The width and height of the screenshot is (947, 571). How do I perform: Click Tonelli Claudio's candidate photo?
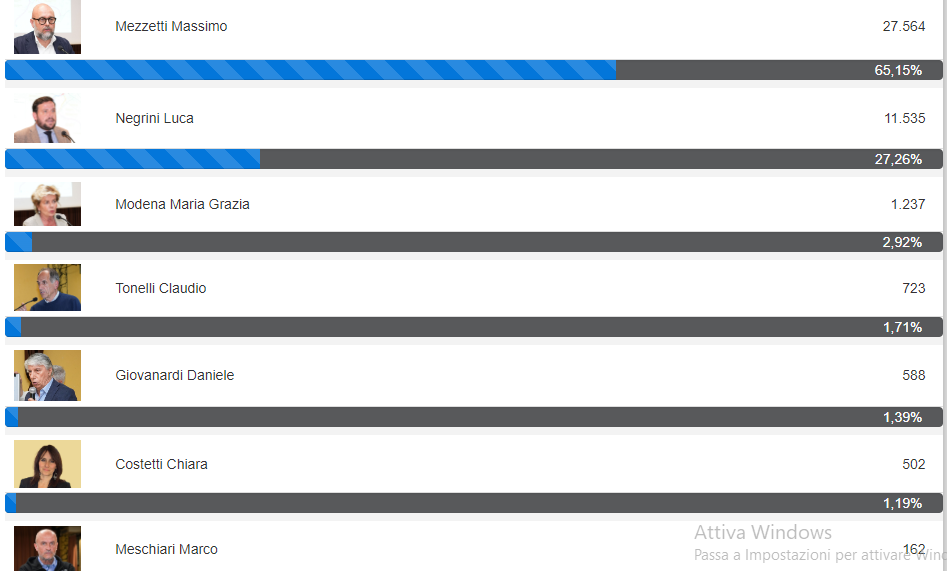47,288
